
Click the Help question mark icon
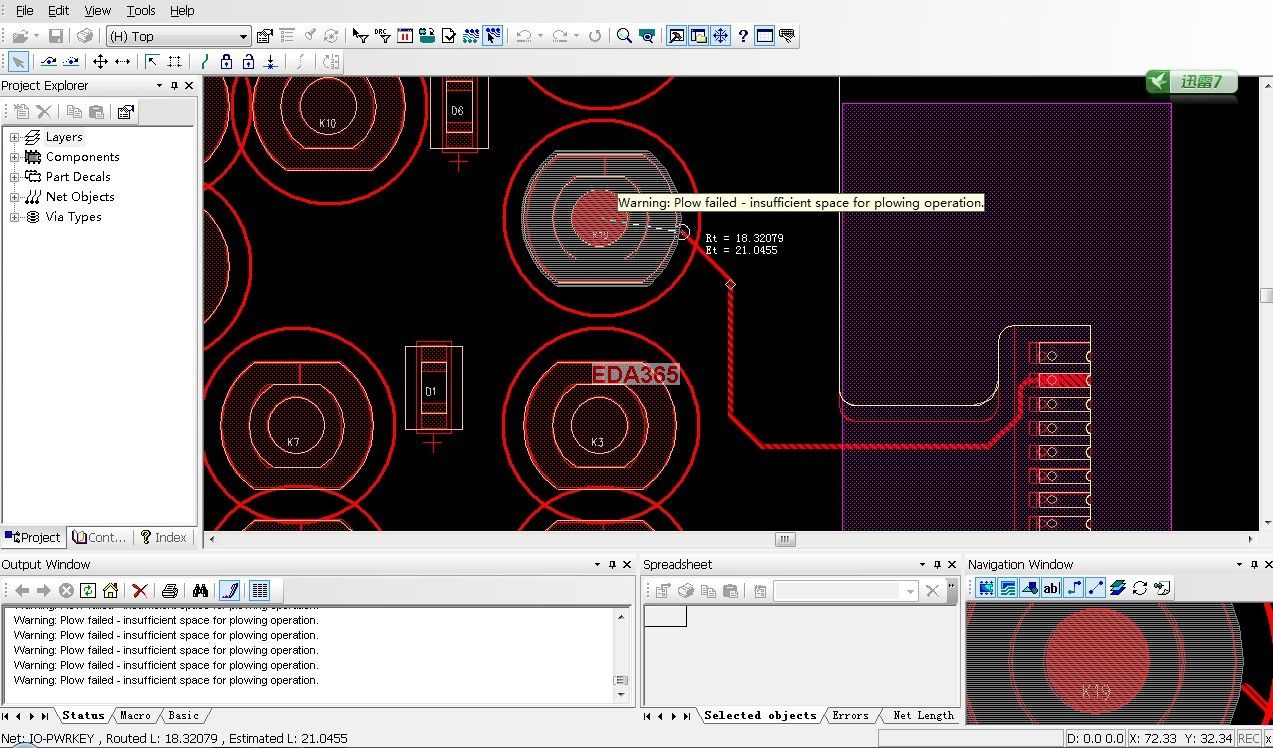743,36
